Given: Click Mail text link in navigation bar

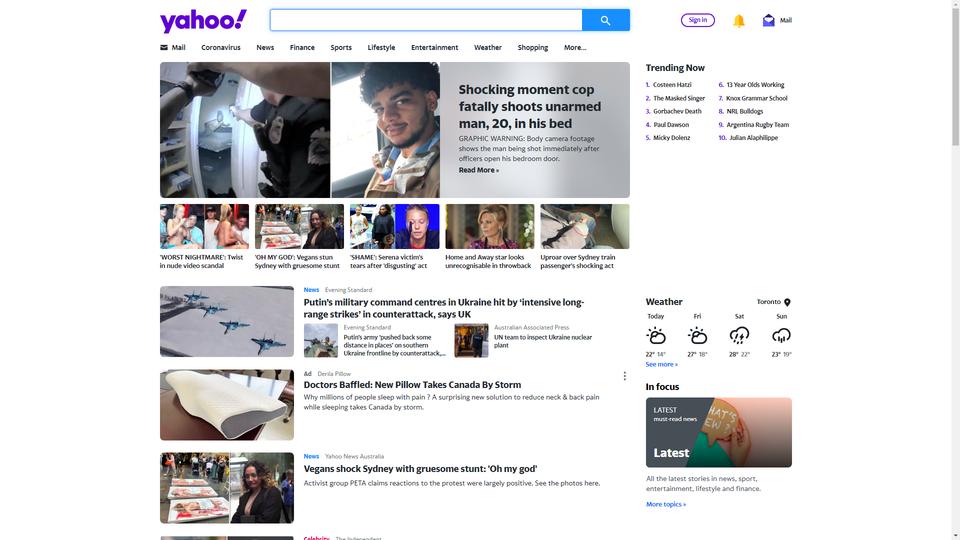Looking at the screenshot, I should click(x=178, y=47).
